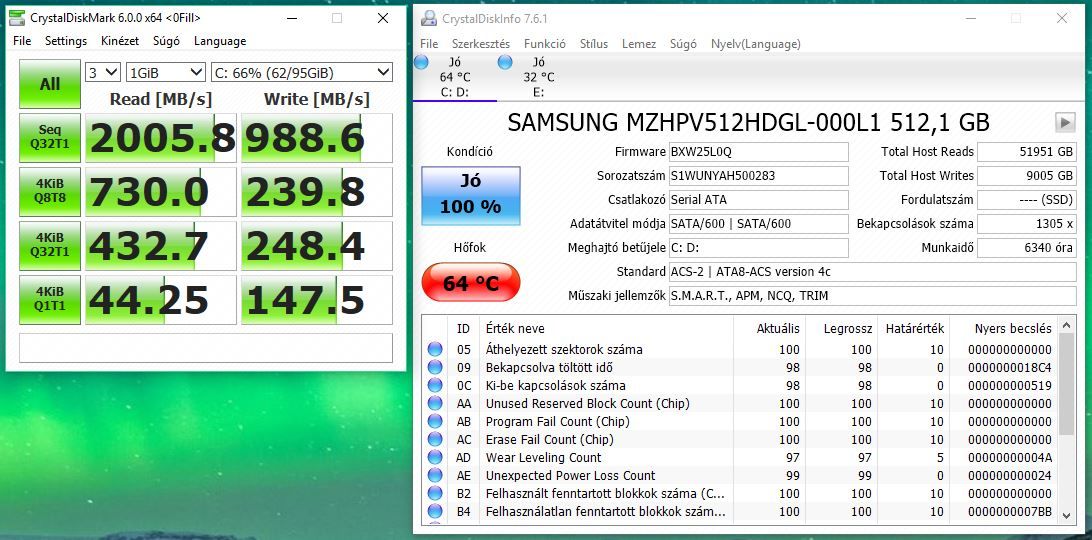Screen dimensions: 1092x540
Task: Click status orb of attribute AC row
Action: coord(435,440)
